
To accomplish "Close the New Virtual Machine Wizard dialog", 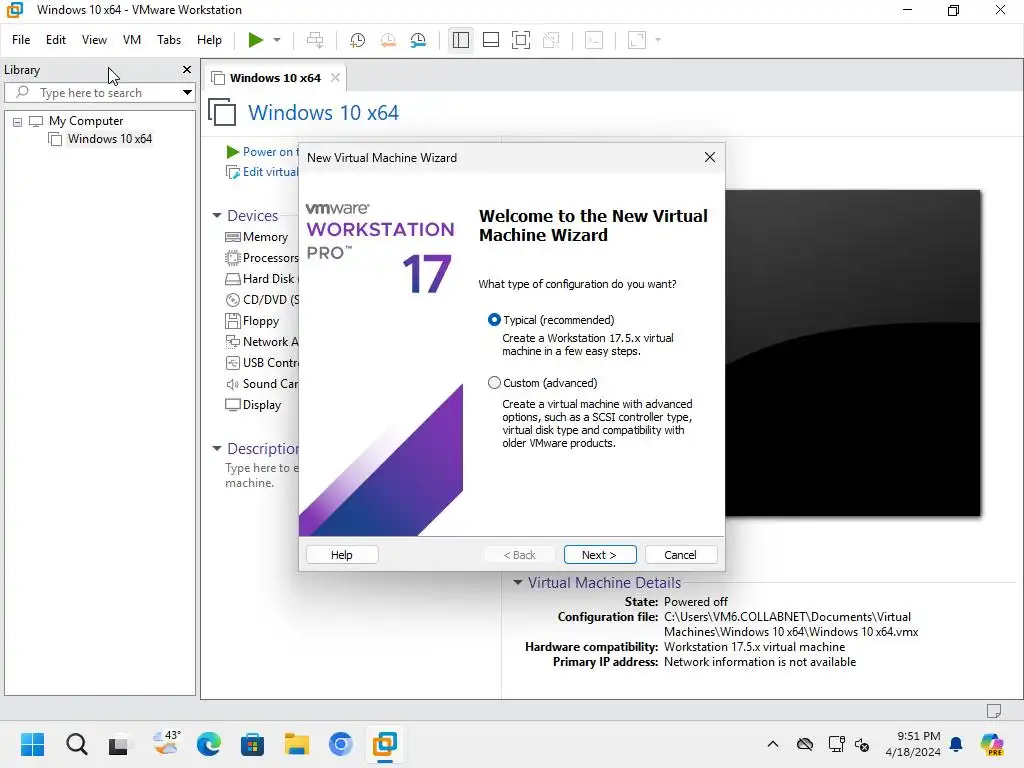I will [x=710, y=157].
